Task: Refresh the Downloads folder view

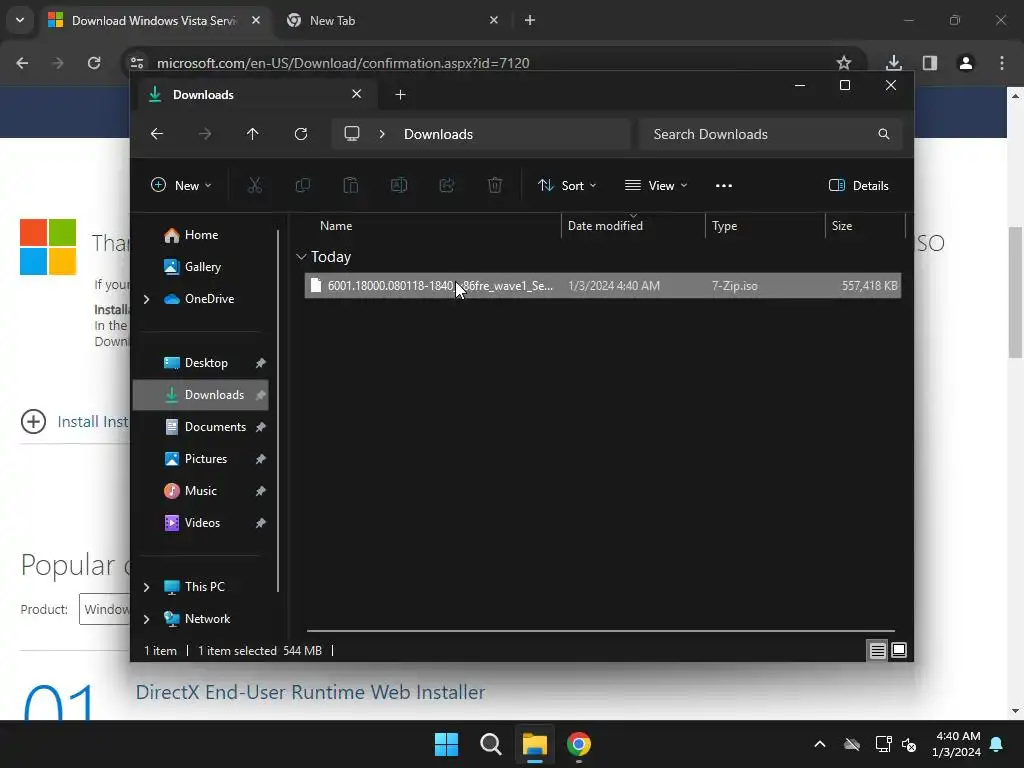Action: (x=301, y=134)
